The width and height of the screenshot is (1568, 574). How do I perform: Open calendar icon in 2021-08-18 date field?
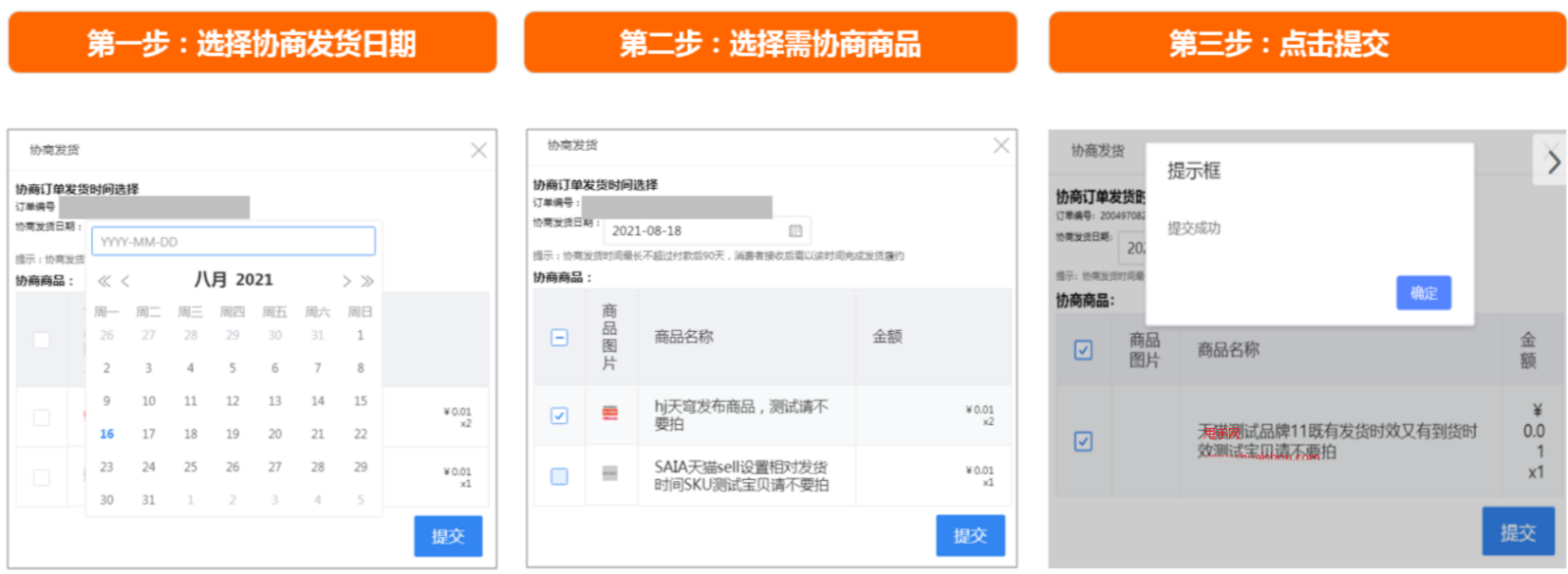click(795, 231)
